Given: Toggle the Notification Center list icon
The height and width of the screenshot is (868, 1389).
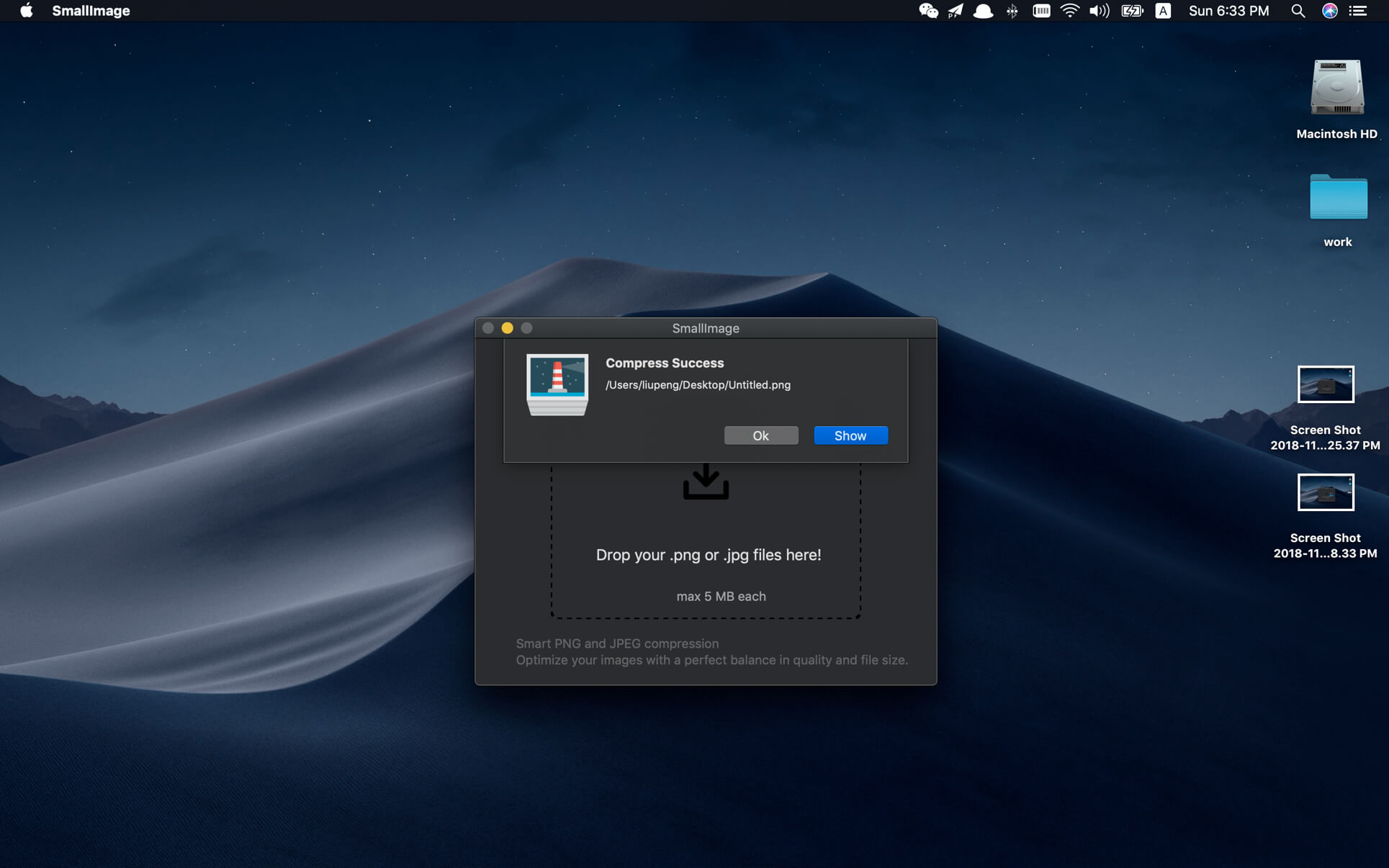Looking at the screenshot, I should click(1358, 11).
